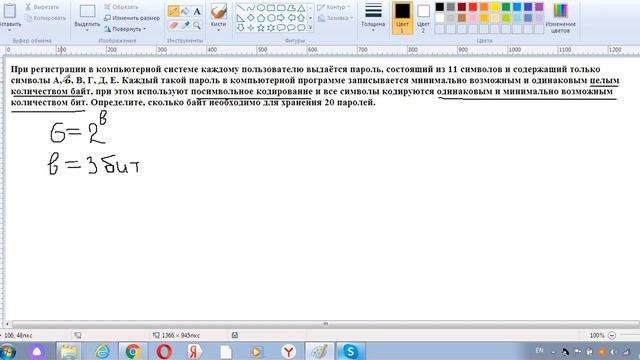Pick the straight Line shape

tap(241, 8)
